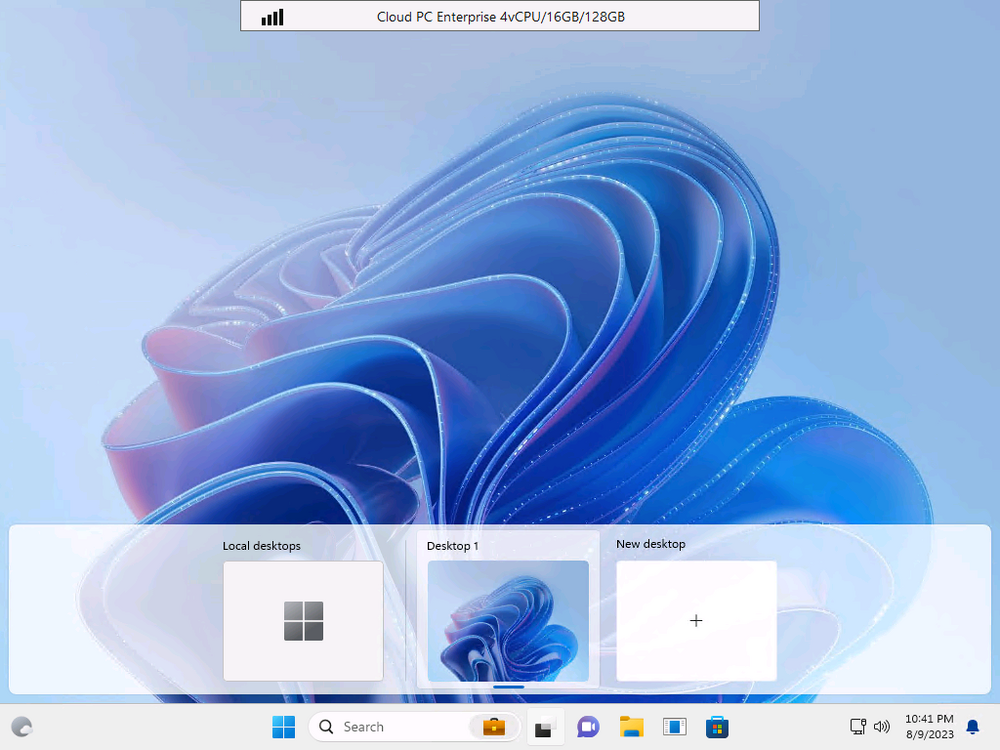Launch Microsoft Store from the taskbar
Viewport: 1000px width, 750px height.
(717, 726)
